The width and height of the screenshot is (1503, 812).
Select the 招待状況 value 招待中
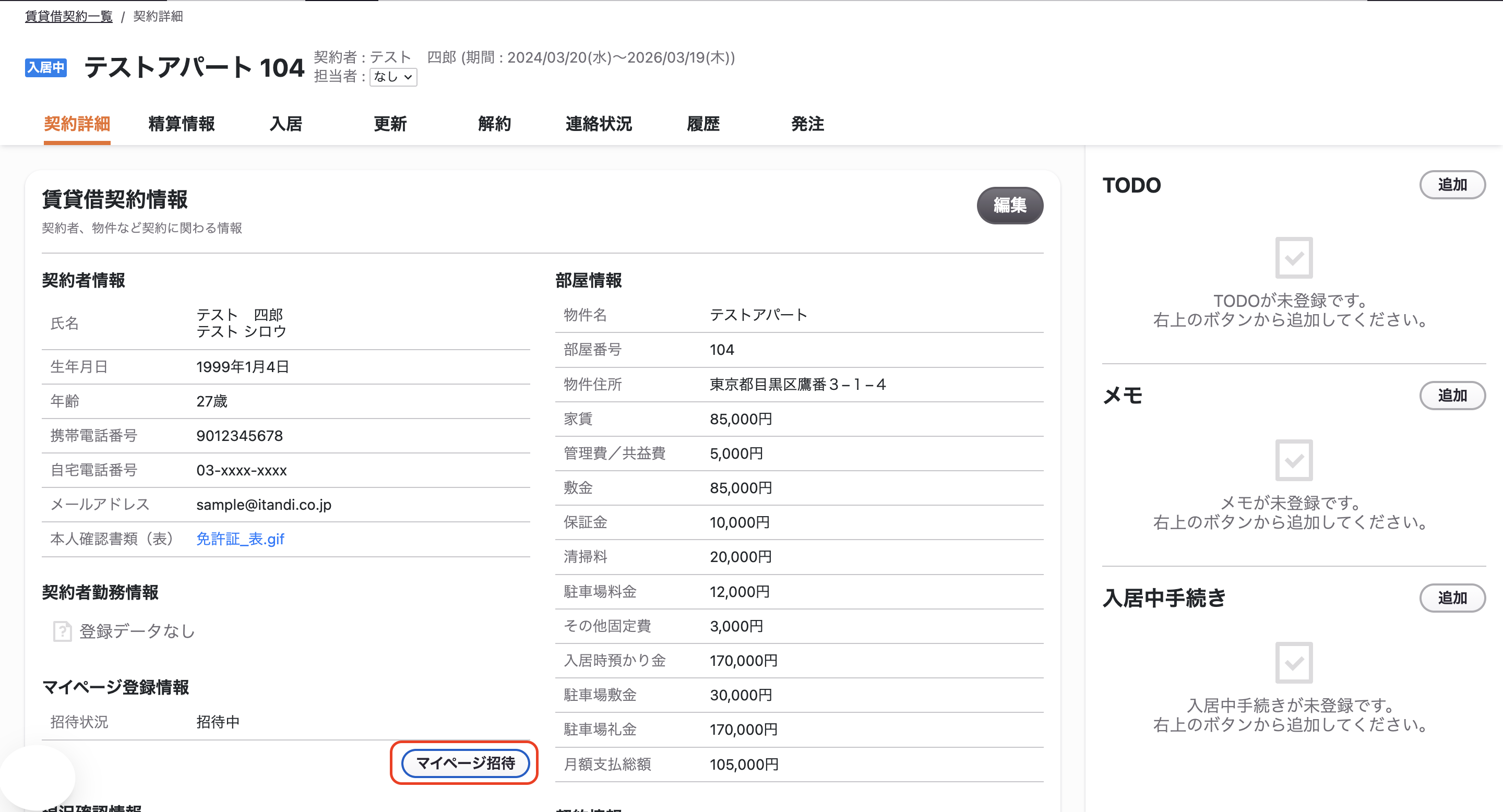[218, 722]
